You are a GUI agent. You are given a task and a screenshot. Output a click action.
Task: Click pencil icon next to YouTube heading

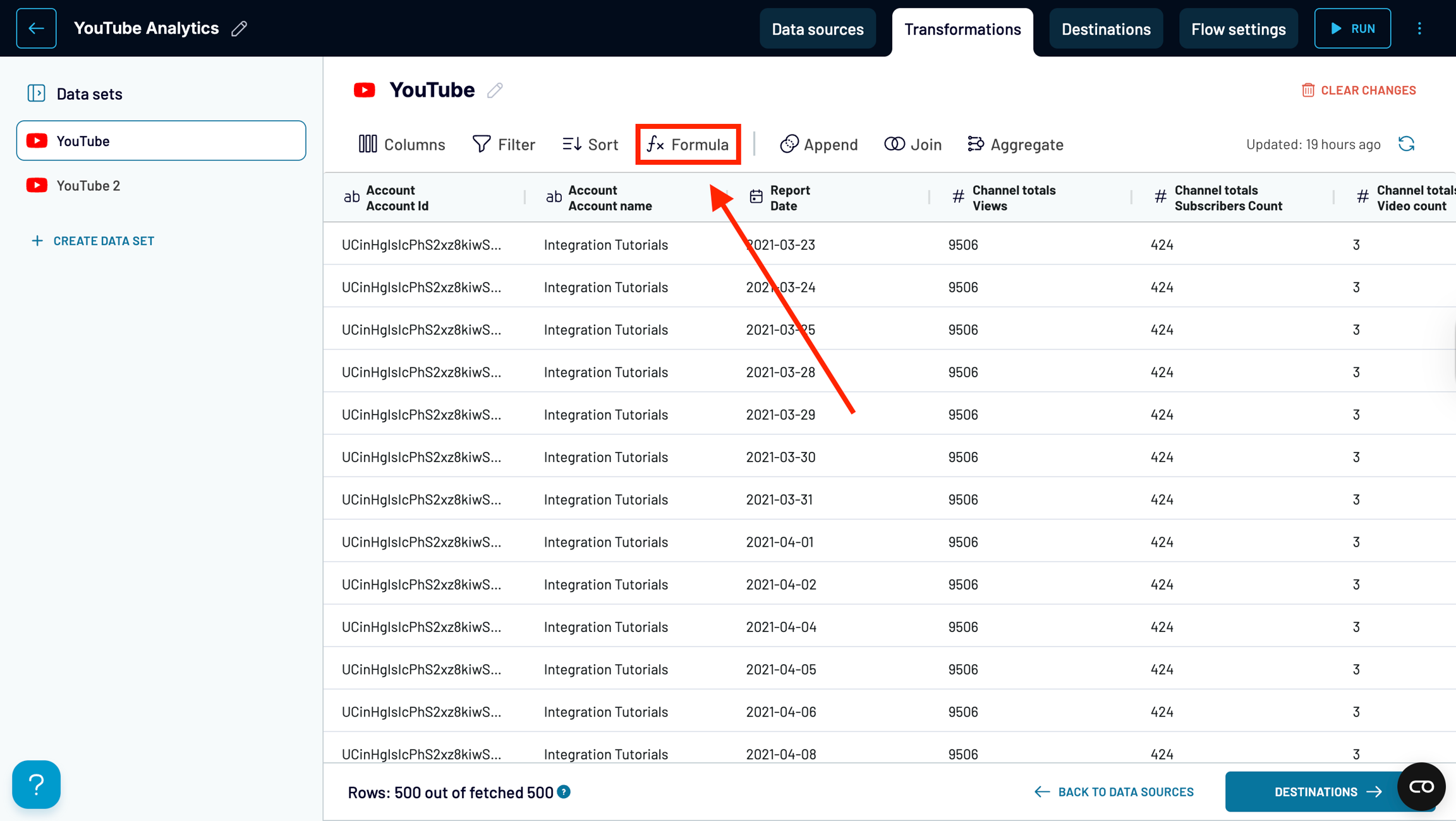pyautogui.click(x=495, y=90)
